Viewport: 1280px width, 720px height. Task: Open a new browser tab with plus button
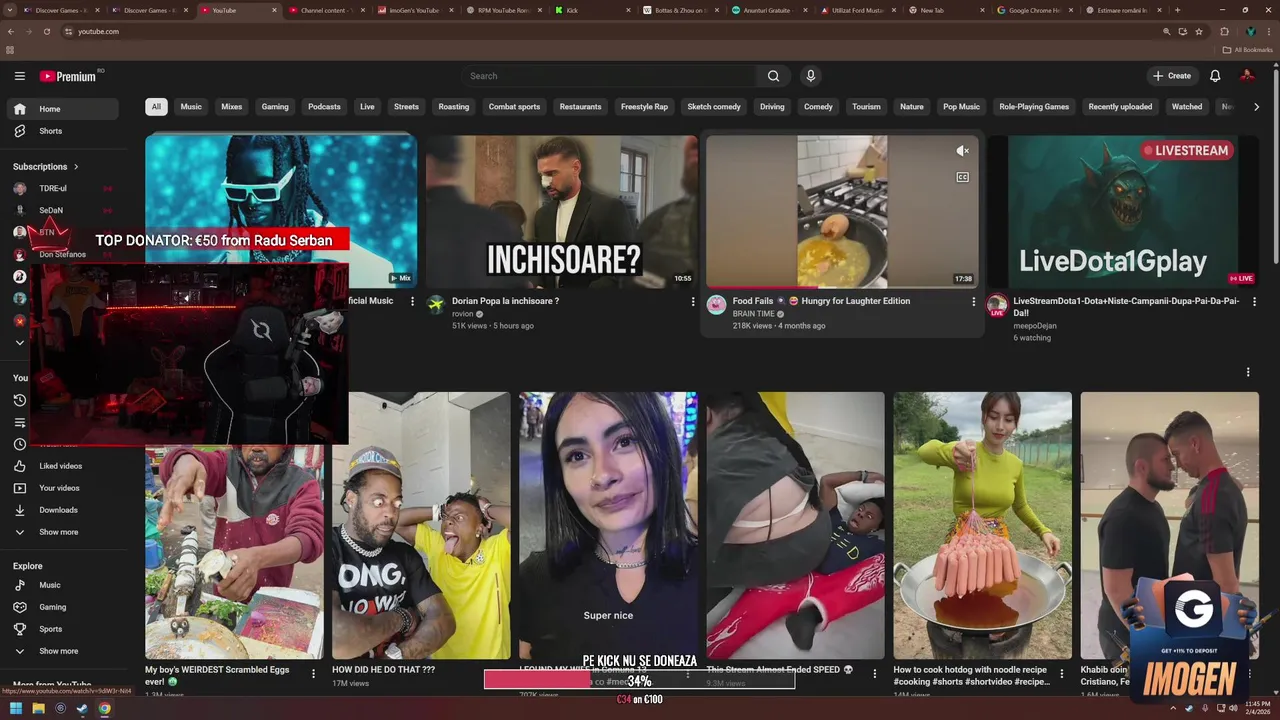click(1177, 10)
